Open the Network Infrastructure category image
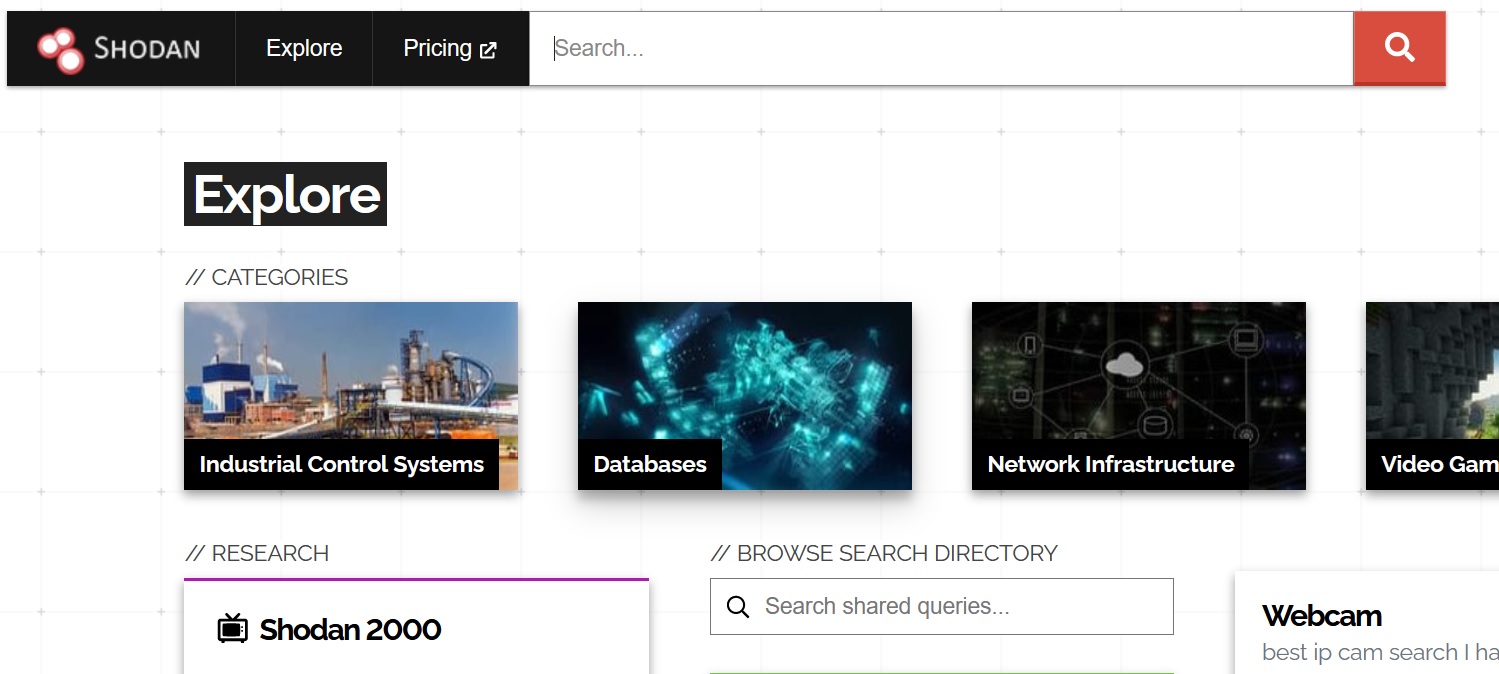 click(1138, 380)
